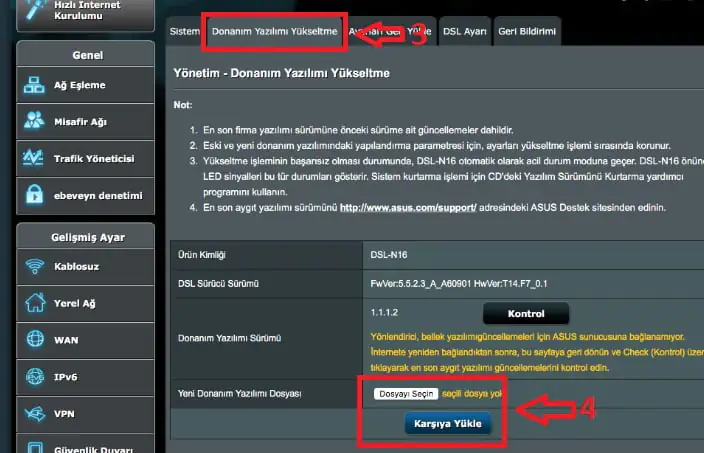
Task: Click firmware version value 1.1.1.2
Action: (384, 312)
